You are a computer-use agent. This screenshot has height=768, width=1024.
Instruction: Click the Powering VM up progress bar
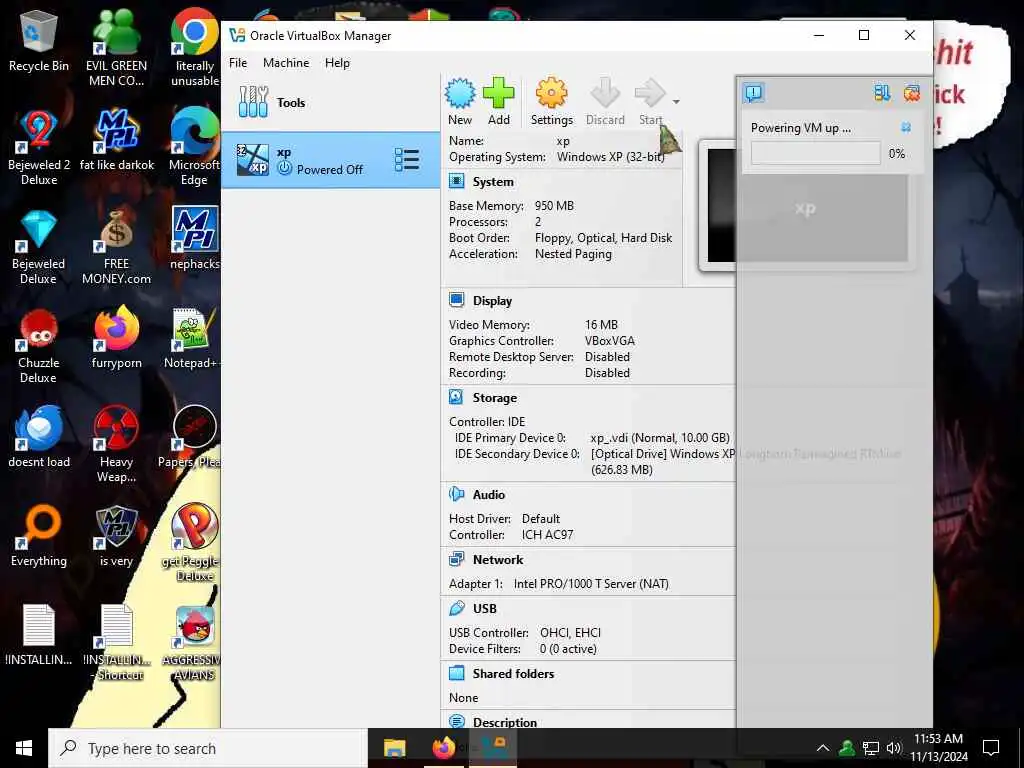click(815, 153)
